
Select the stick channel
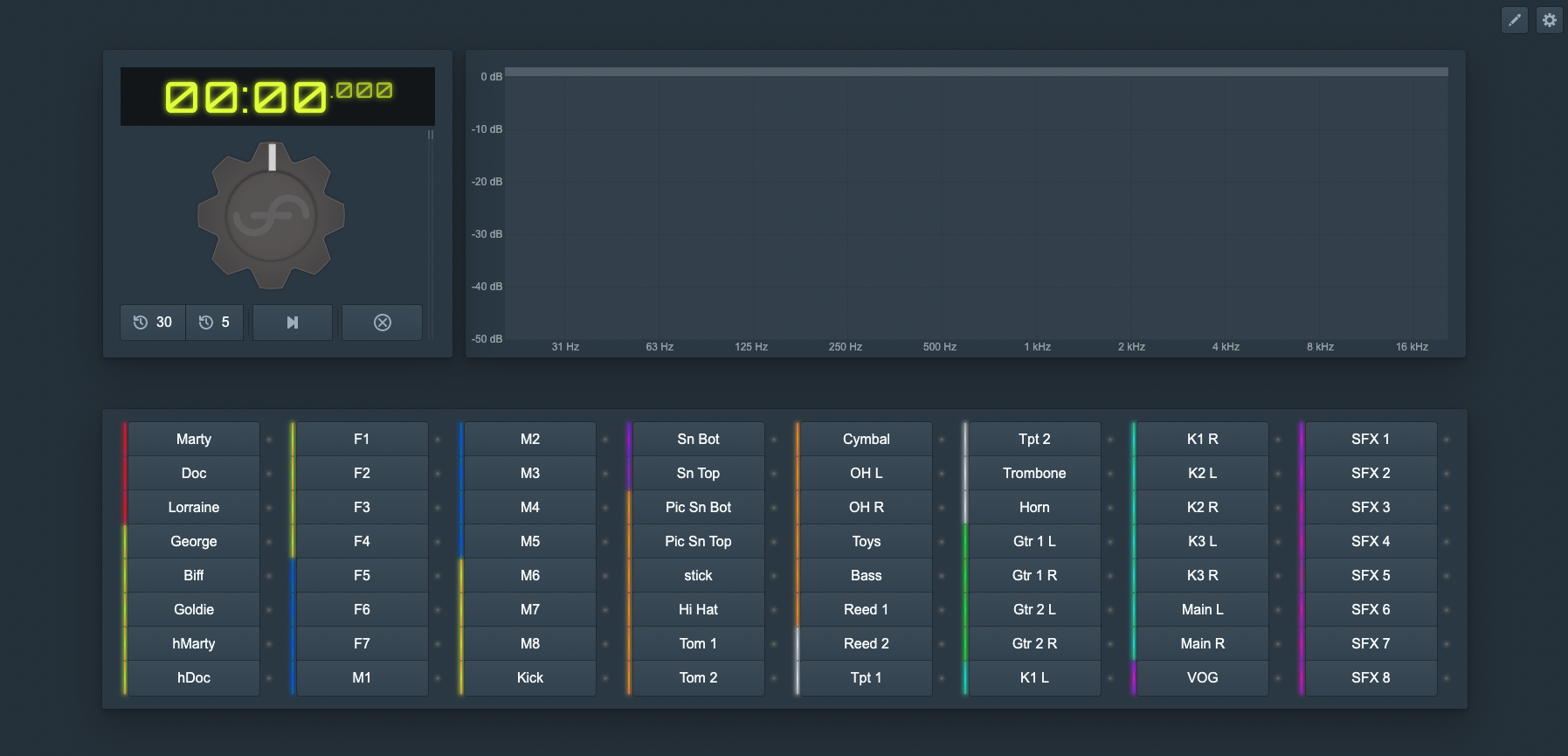698,575
